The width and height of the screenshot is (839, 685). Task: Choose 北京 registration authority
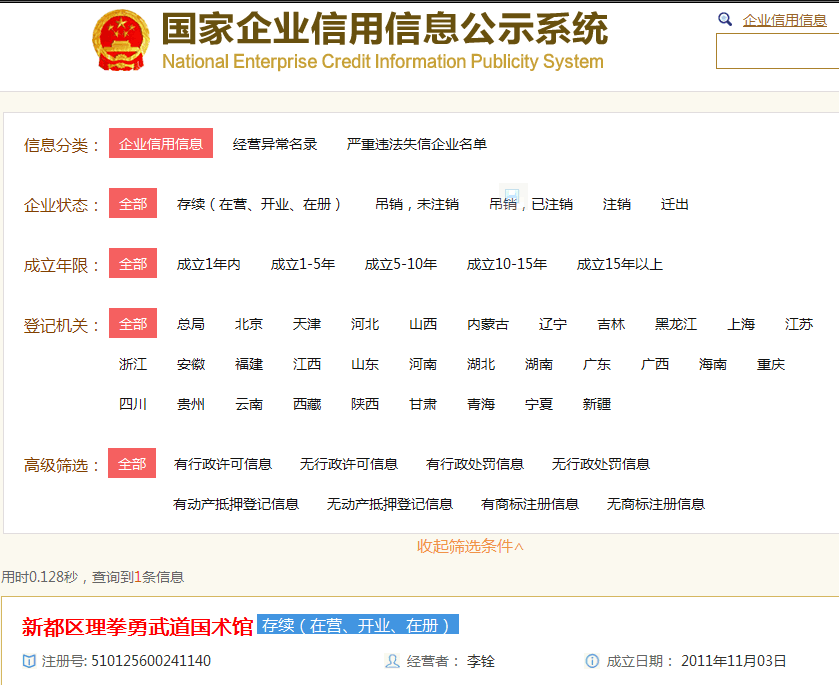[249, 324]
